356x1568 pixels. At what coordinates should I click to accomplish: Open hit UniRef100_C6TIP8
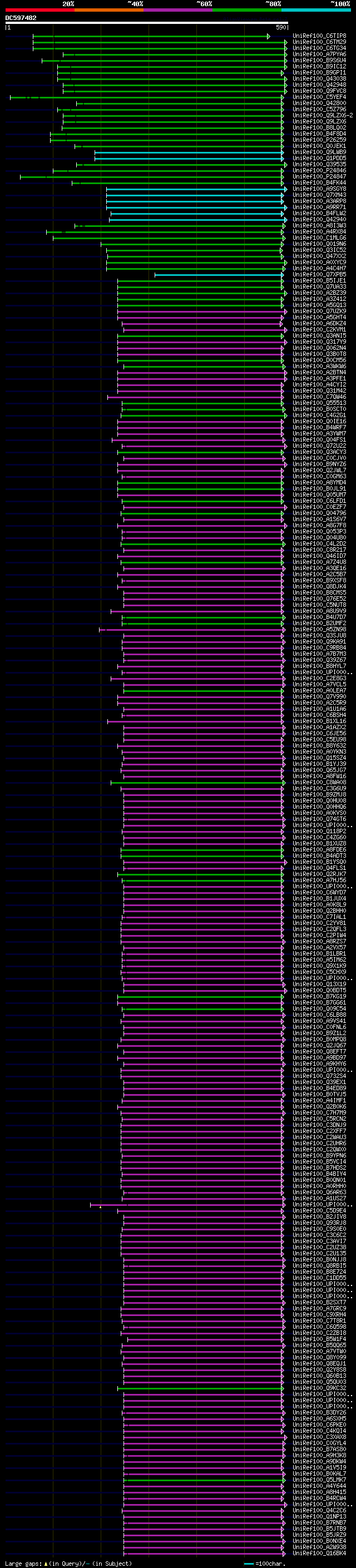point(319,36)
